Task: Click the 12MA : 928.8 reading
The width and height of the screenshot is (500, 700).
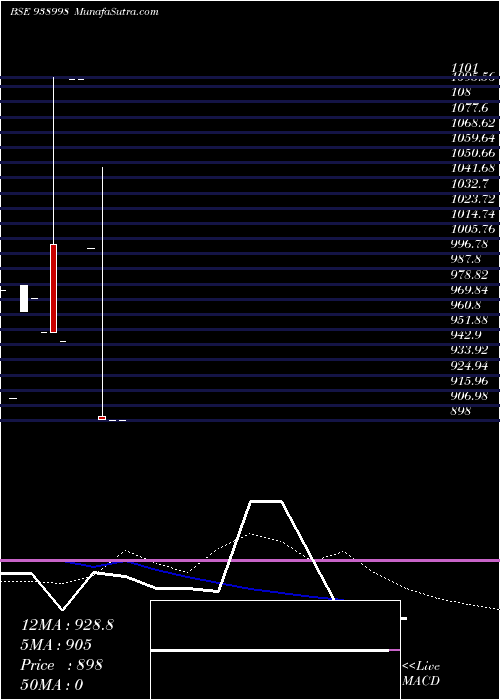Action: 67,625
